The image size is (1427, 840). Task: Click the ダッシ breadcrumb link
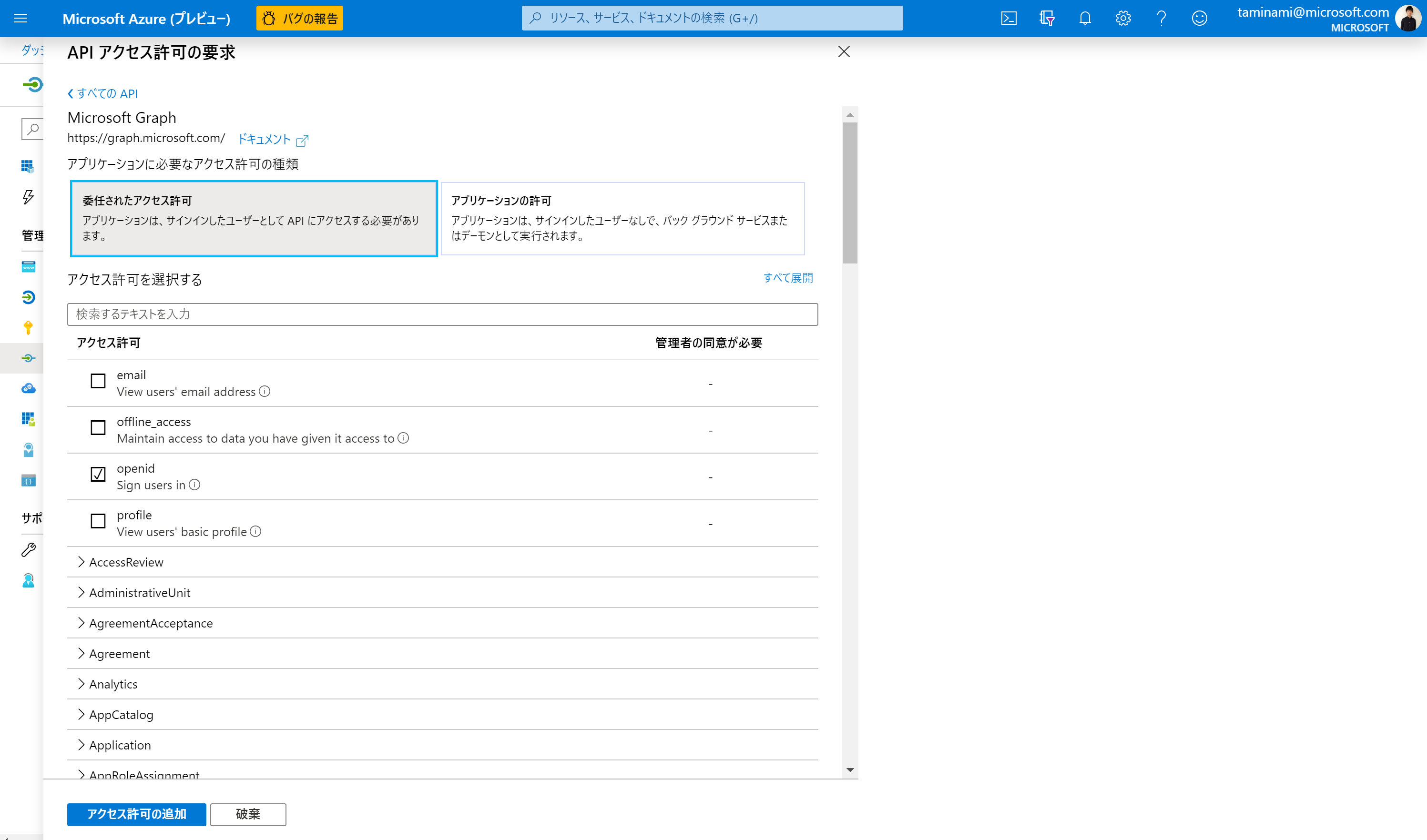(x=32, y=50)
